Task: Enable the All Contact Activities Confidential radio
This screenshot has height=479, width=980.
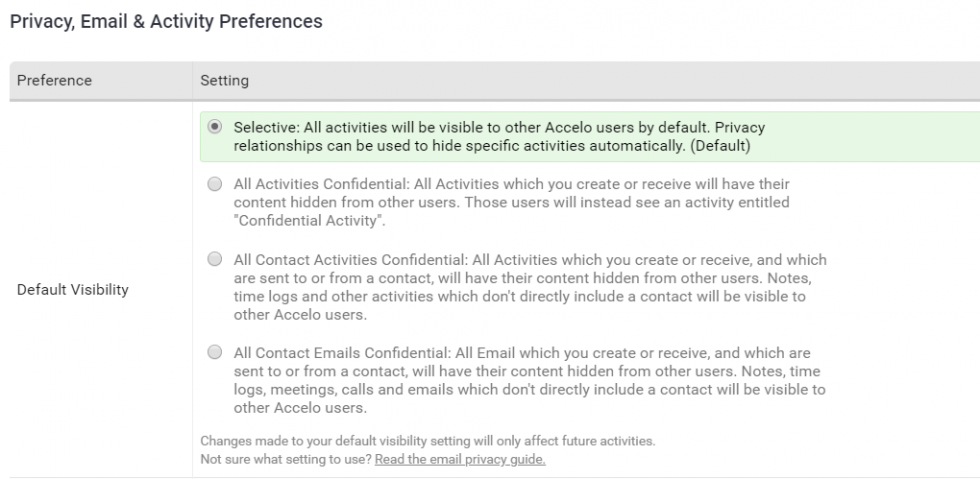Action: tap(215, 259)
